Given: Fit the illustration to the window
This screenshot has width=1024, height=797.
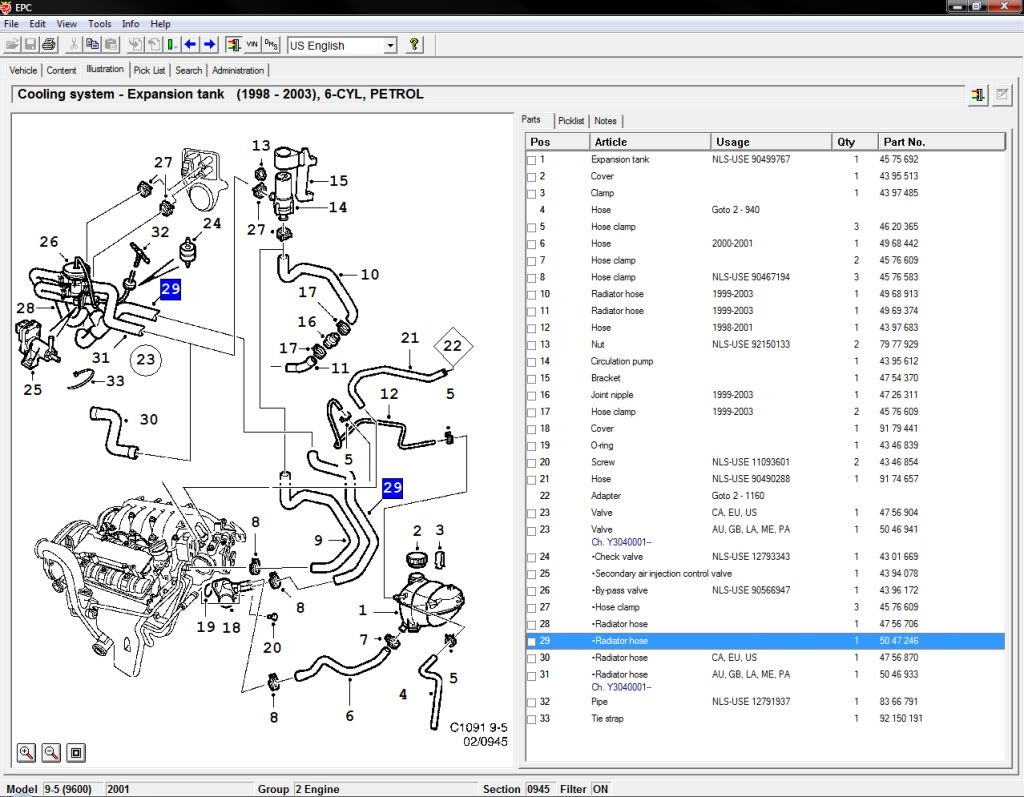Looking at the screenshot, I should coord(76,753).
